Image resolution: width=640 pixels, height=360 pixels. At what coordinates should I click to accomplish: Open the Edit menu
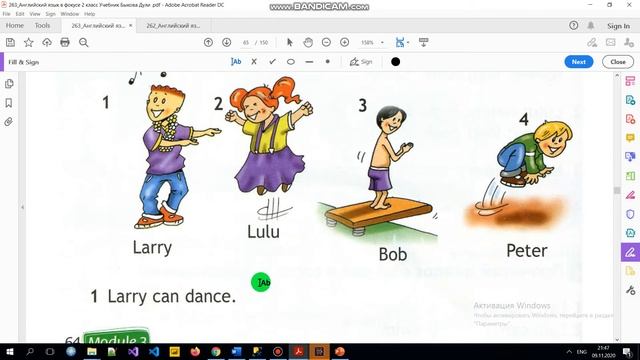[20, 14]
